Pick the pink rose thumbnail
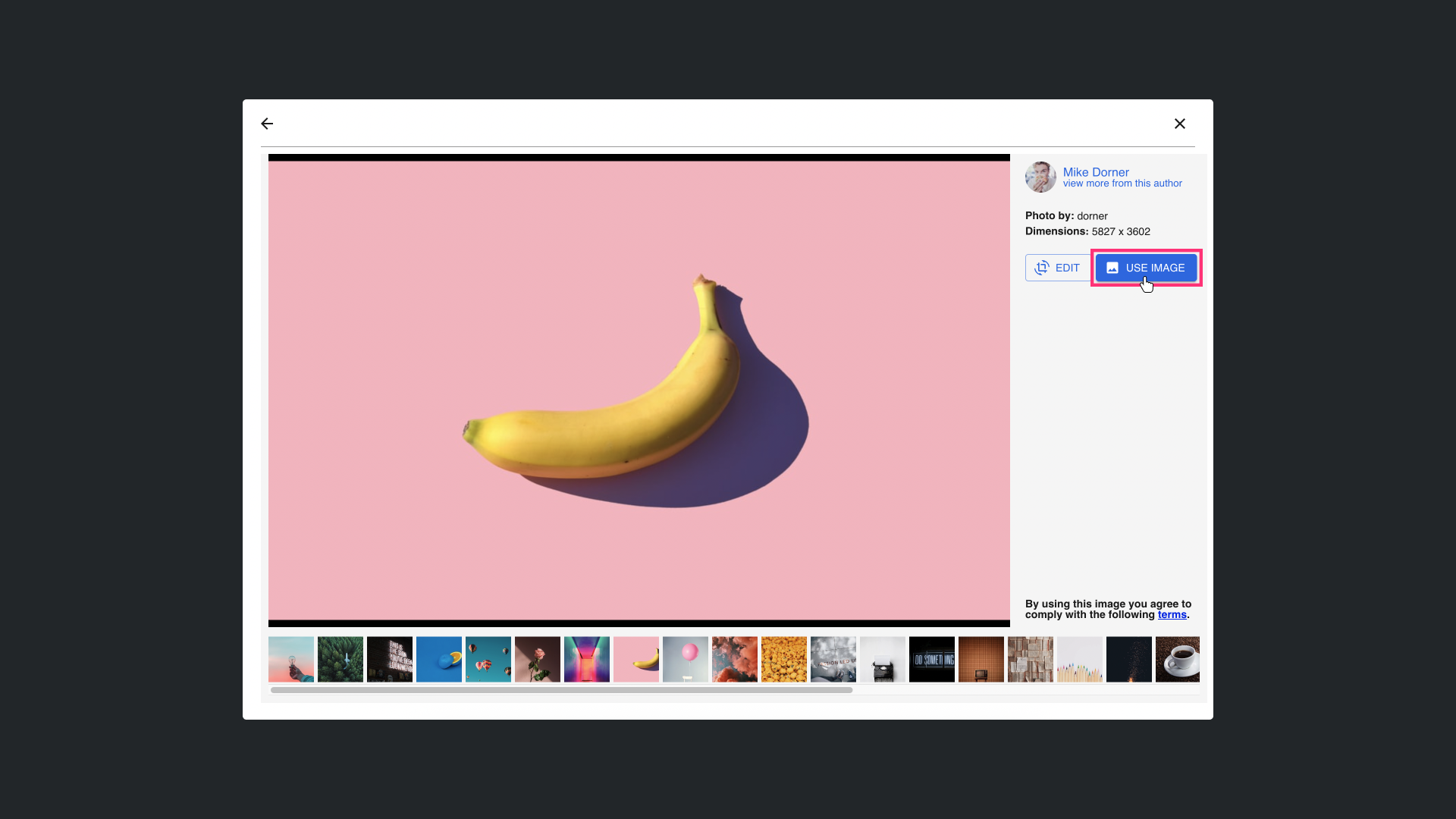The image size is (1456, 819). (x=538, y=659)
